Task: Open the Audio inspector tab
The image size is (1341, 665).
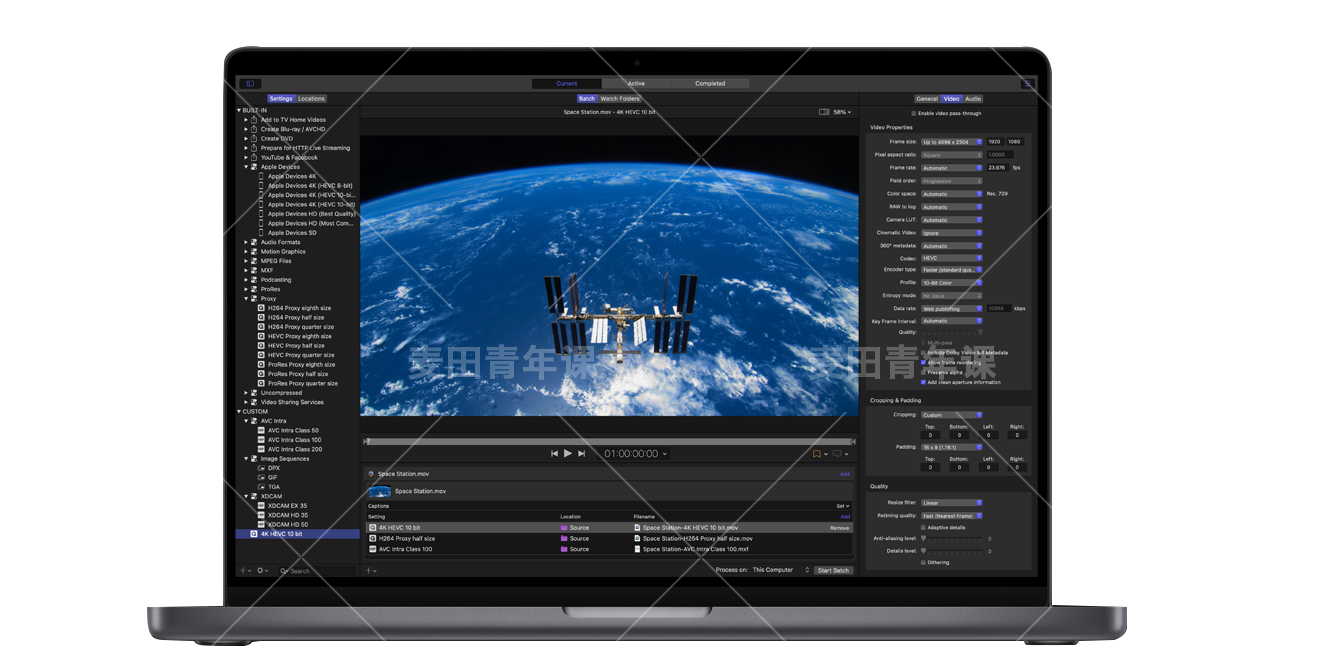Action: point(973,99)
